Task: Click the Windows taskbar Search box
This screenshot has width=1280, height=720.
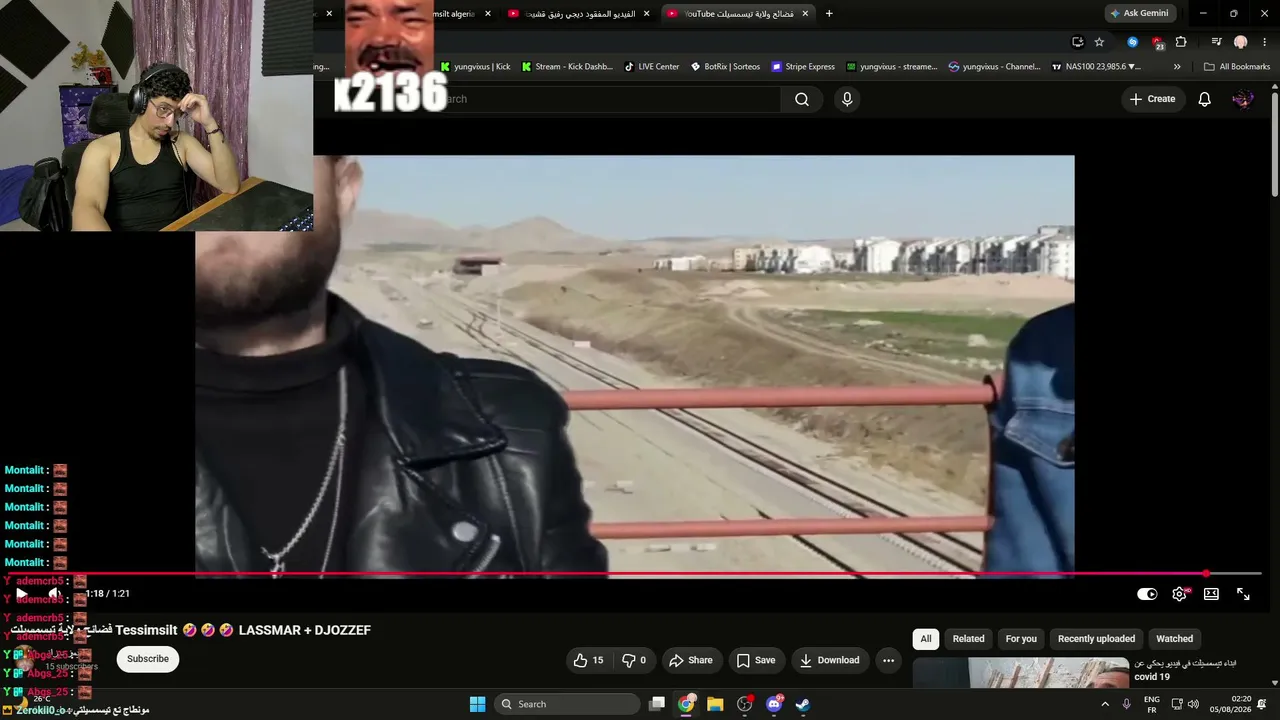Action: [x=567, y=704]
